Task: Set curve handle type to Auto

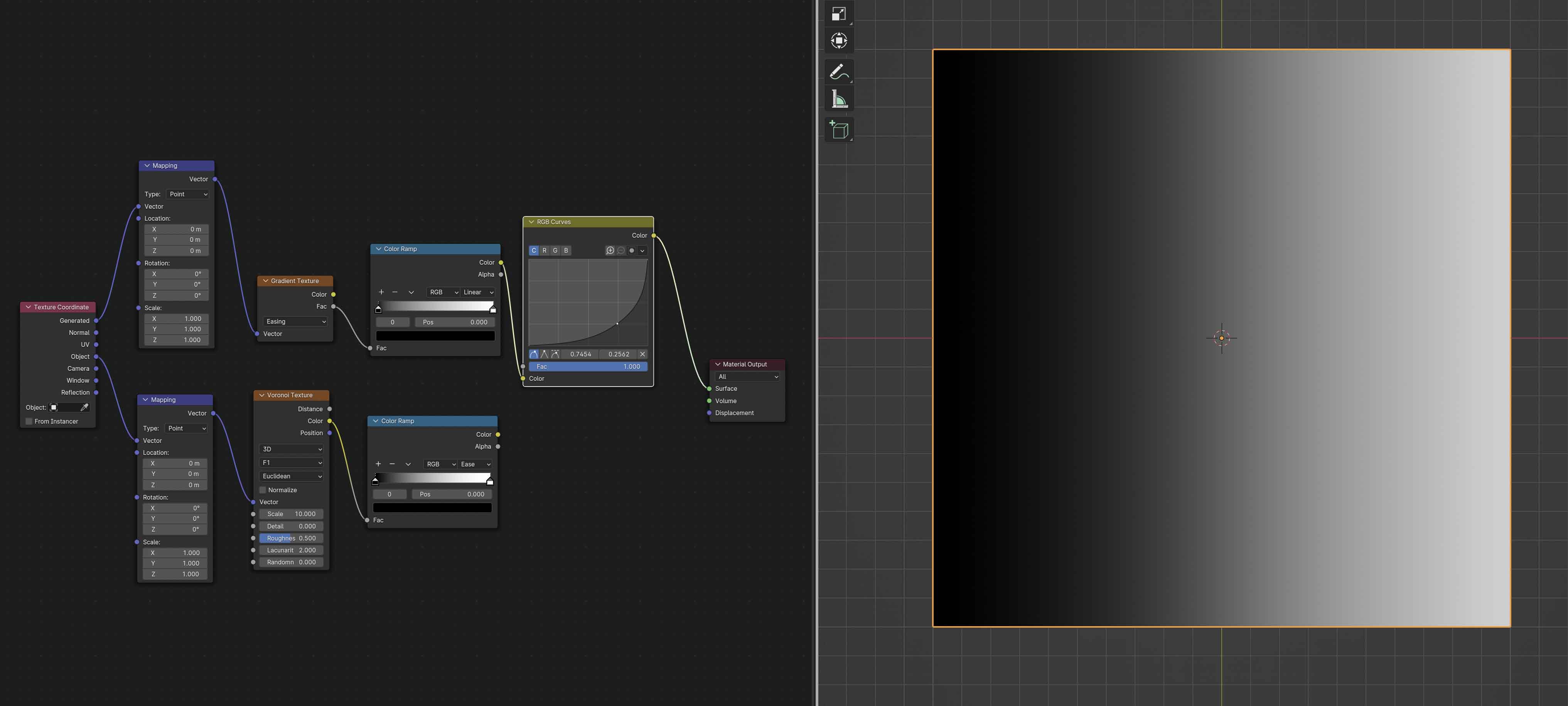Action: [534, 354]
